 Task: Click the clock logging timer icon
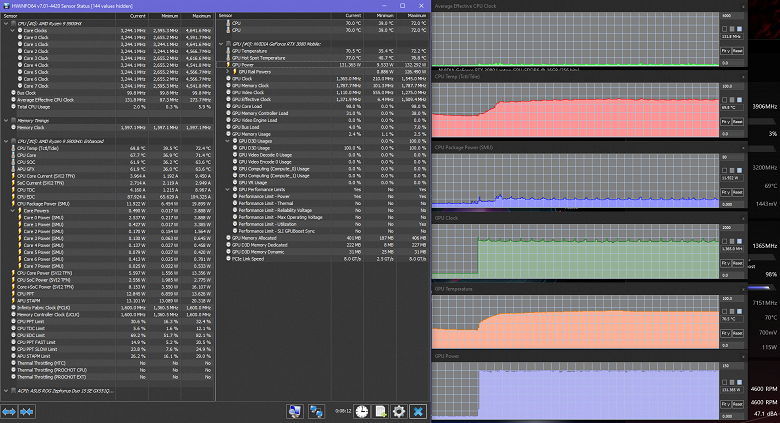tap(359, 410)
